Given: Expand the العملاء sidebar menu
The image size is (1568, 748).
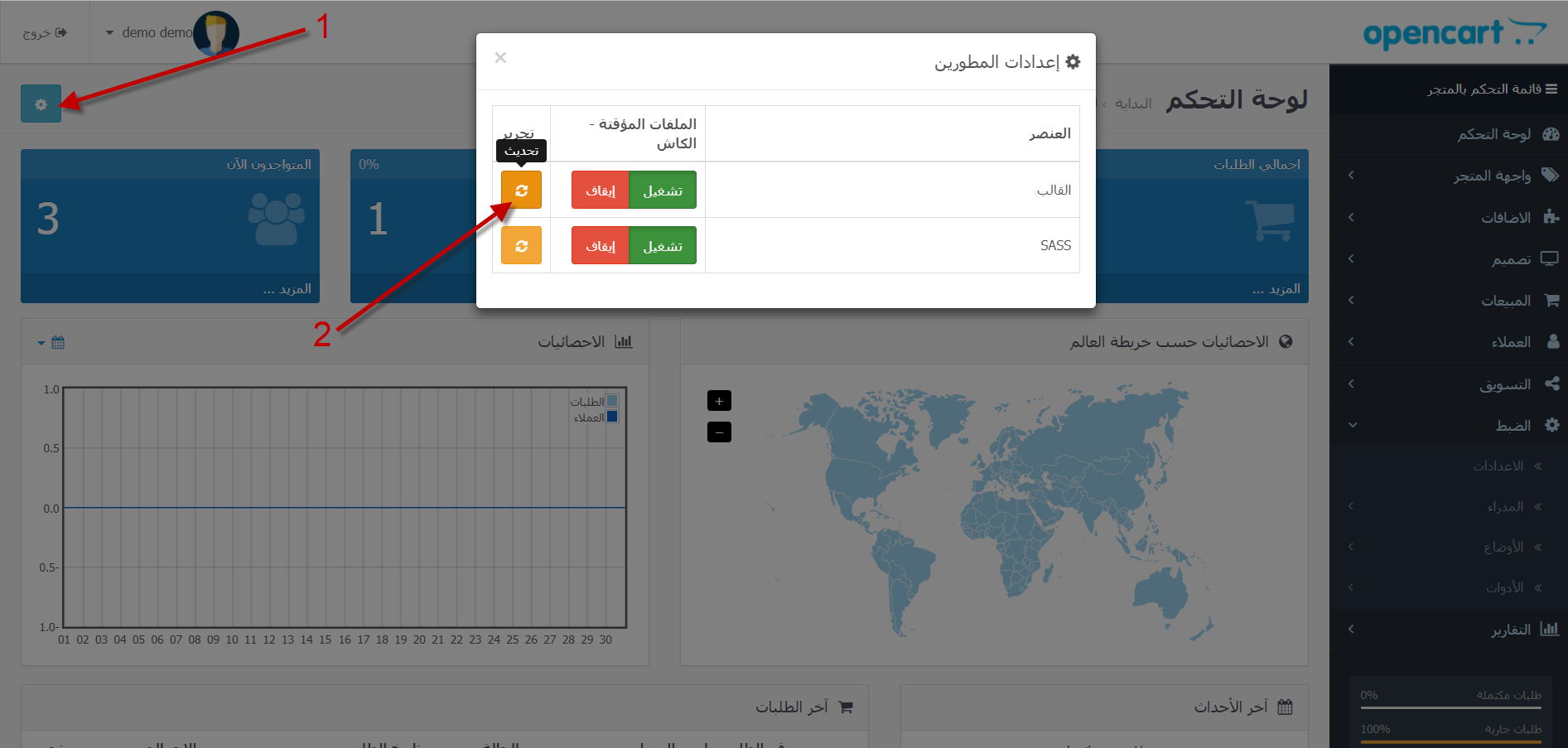Looking at the screenshot, I should 1450,342.
